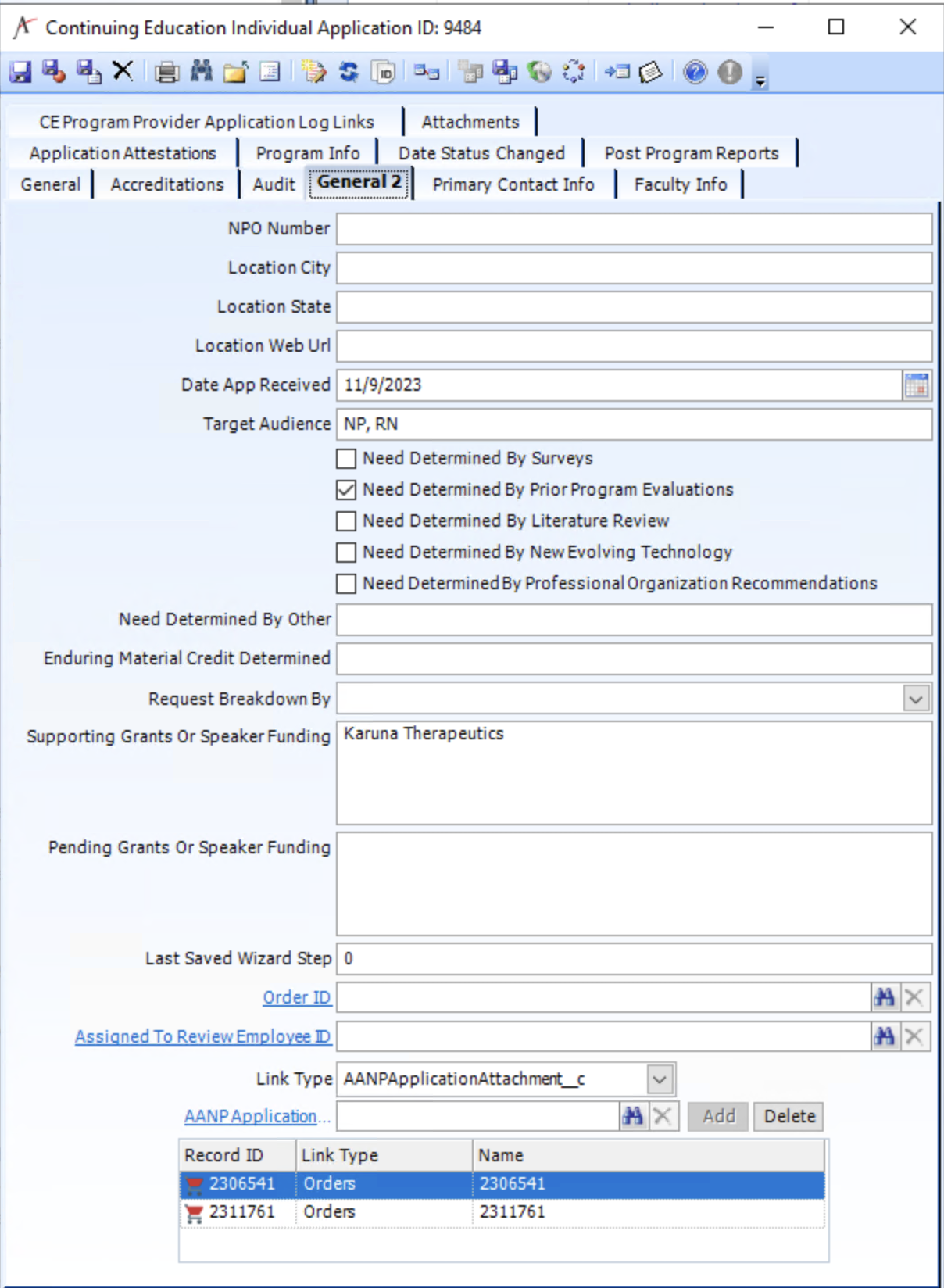This screenshot has height=1288, width=944.
Task: Uncheck Need Determined By Prior Program Evaluations
Action: point(346,489)
